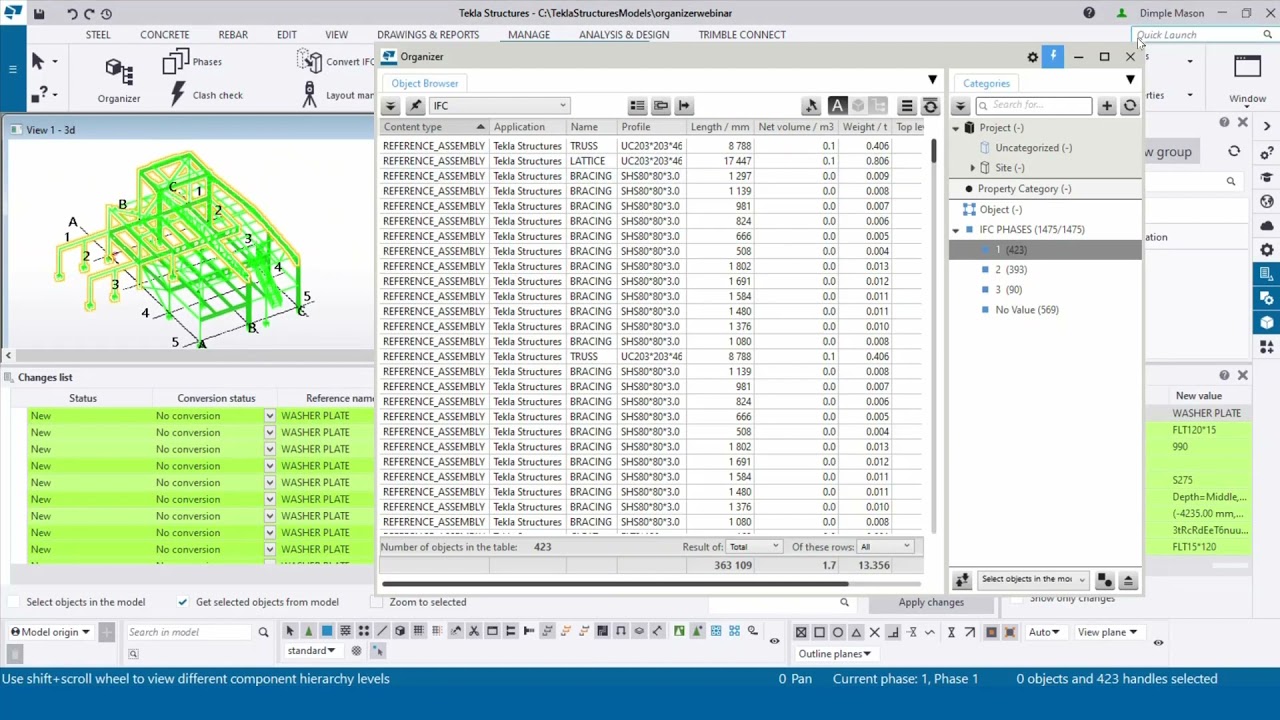The width and height of the screenshot is (1280, 720).
Task: Uncheck Get selected objects from model
Action: pyautogui.click(x=182, y=602)
